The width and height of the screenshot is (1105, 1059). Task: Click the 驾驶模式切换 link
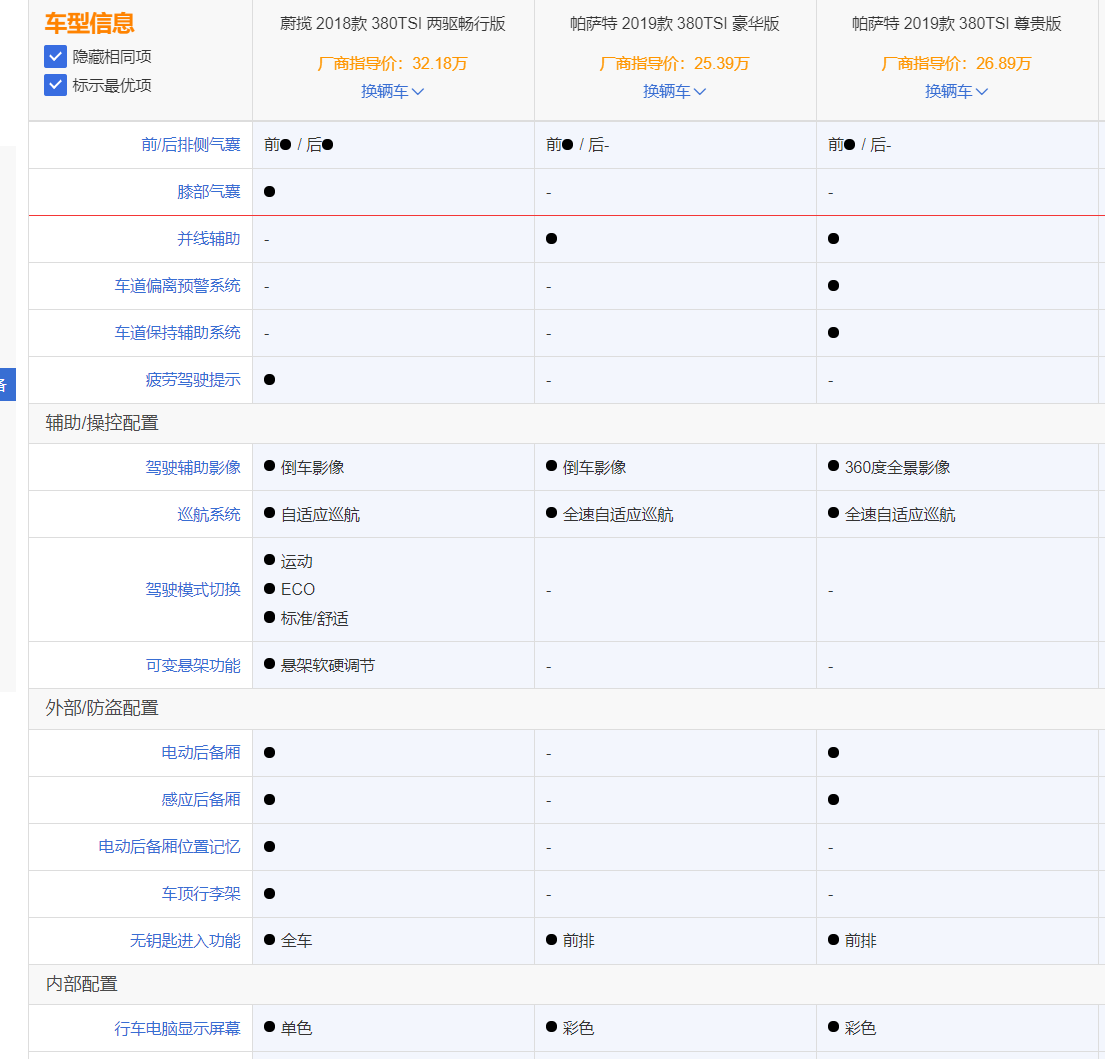193,589
